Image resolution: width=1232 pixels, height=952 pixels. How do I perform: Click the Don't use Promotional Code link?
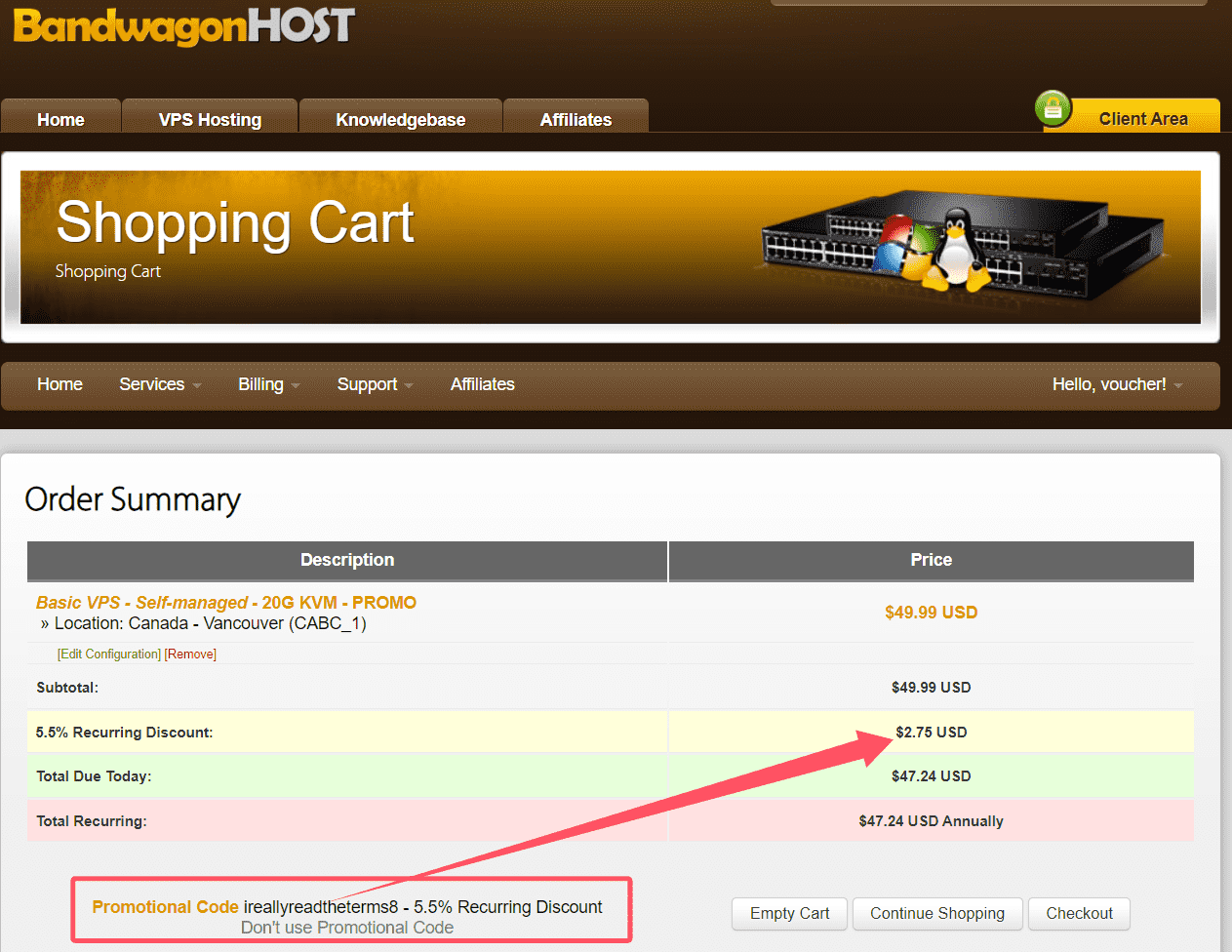point(347,928)
